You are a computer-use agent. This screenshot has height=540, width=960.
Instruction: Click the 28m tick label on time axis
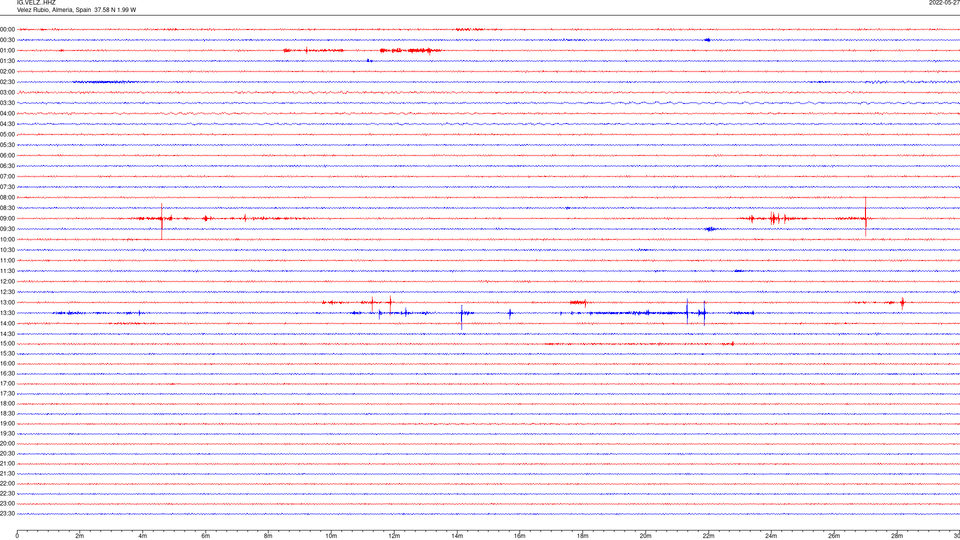(x=897, y=536)
